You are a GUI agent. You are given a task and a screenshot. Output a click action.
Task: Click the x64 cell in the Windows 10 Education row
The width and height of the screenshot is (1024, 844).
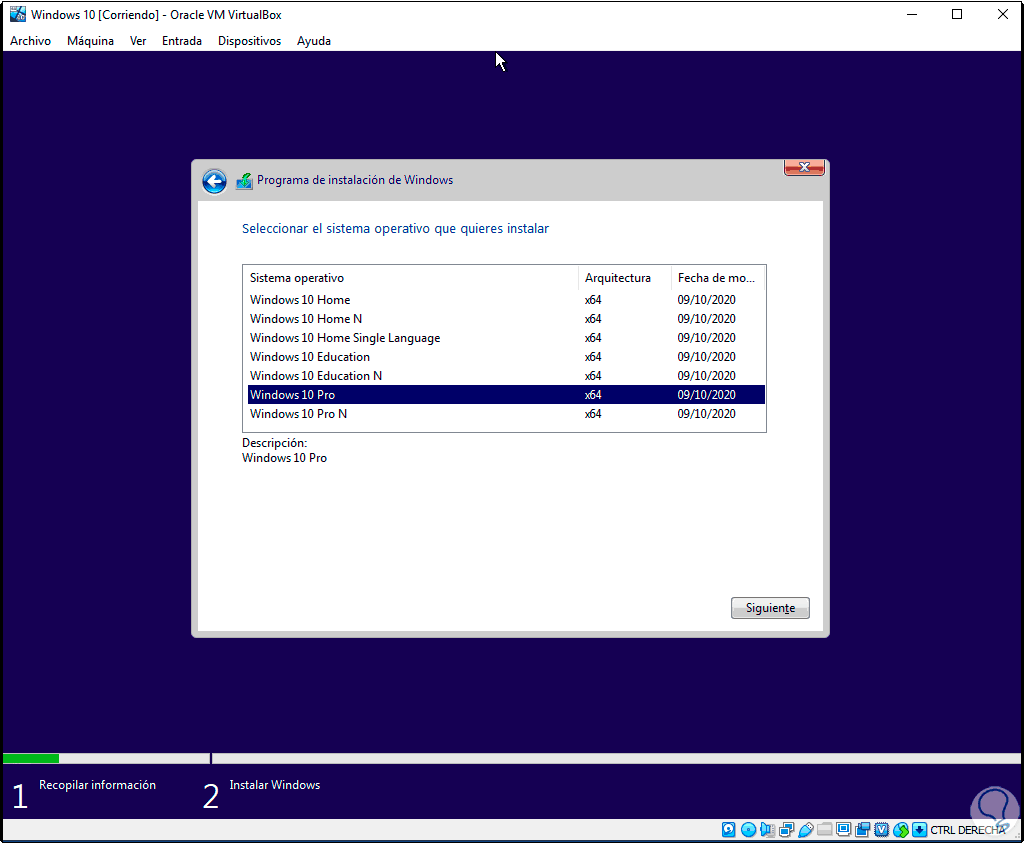pyautogui.click(x=593, y=357)
